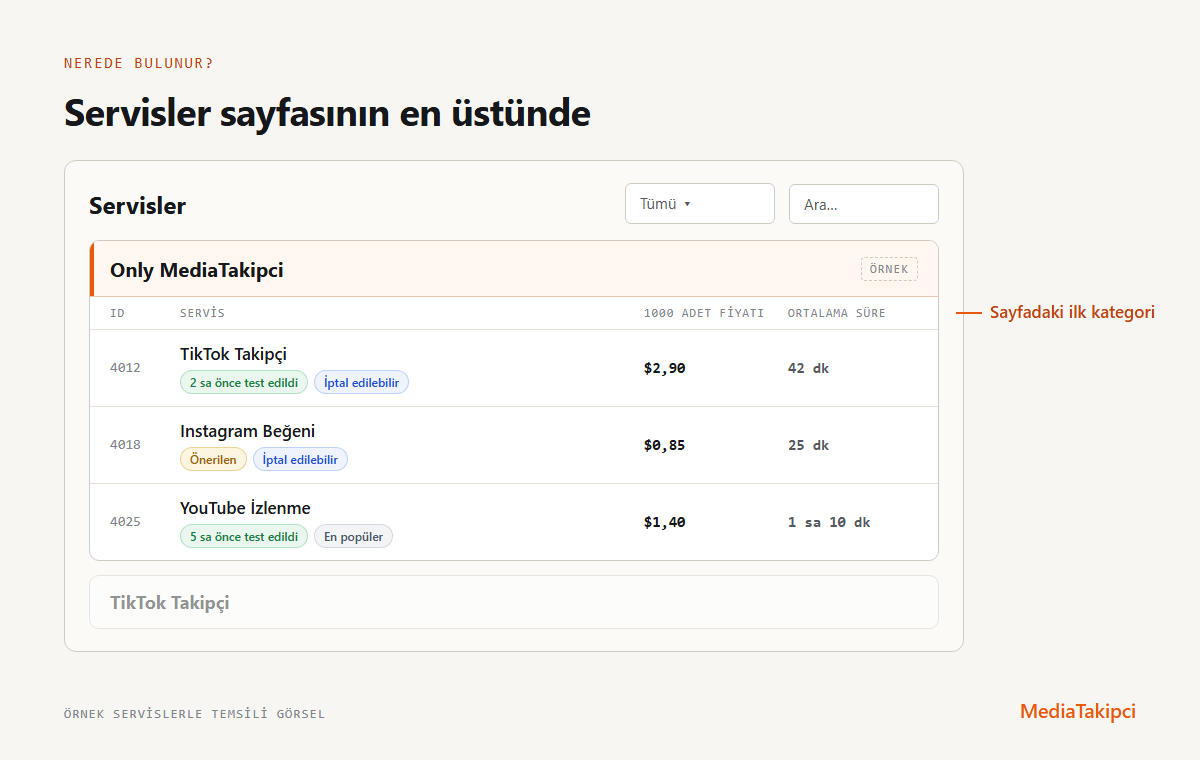Click the ID column header

tap(118, 313)
